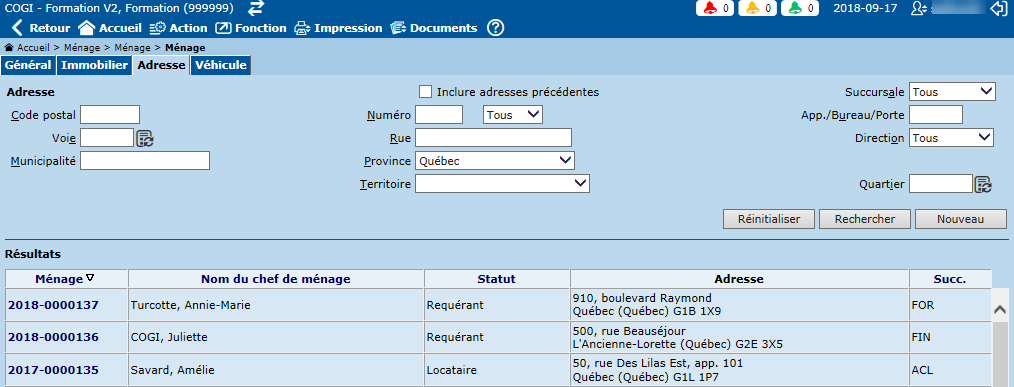Open the Quartier lookup icon

coord(983,184)
